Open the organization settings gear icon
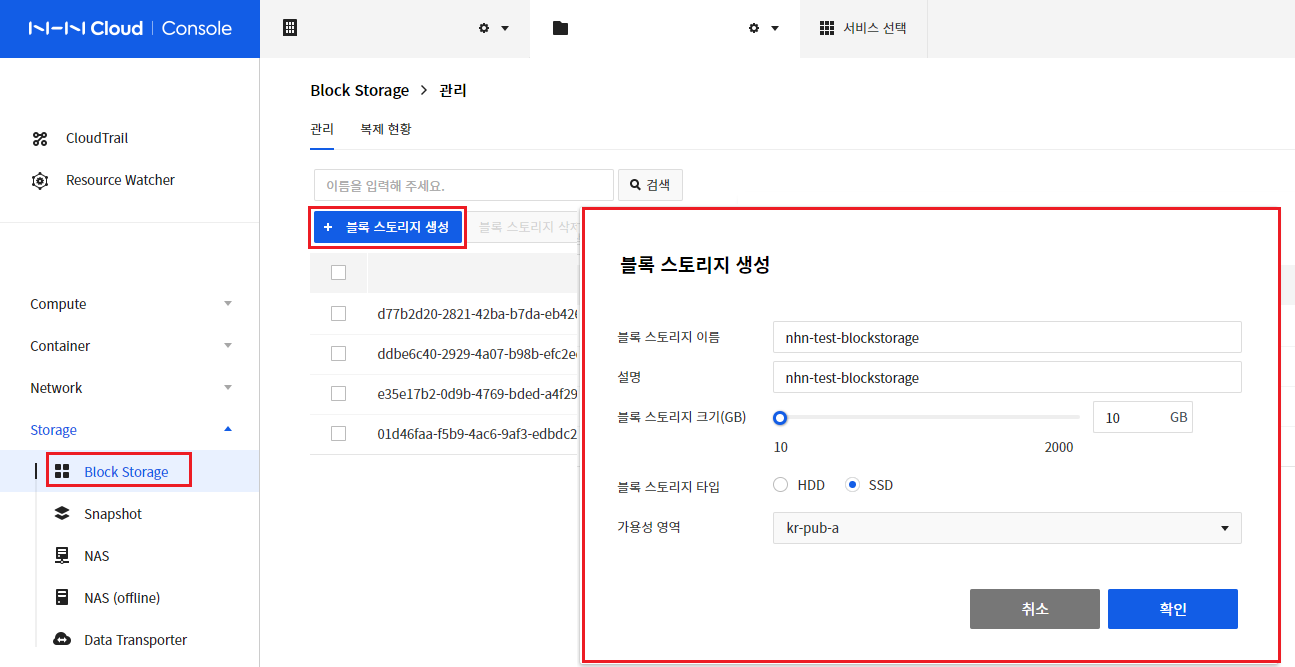The width and height of the screenshot is (1295, 667). [x=484, y=28]
